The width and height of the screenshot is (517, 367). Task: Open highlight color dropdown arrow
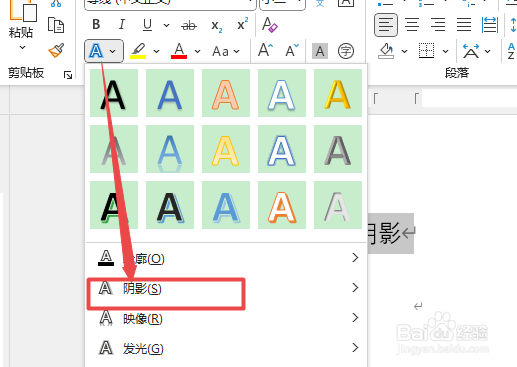tap(156, 51)
